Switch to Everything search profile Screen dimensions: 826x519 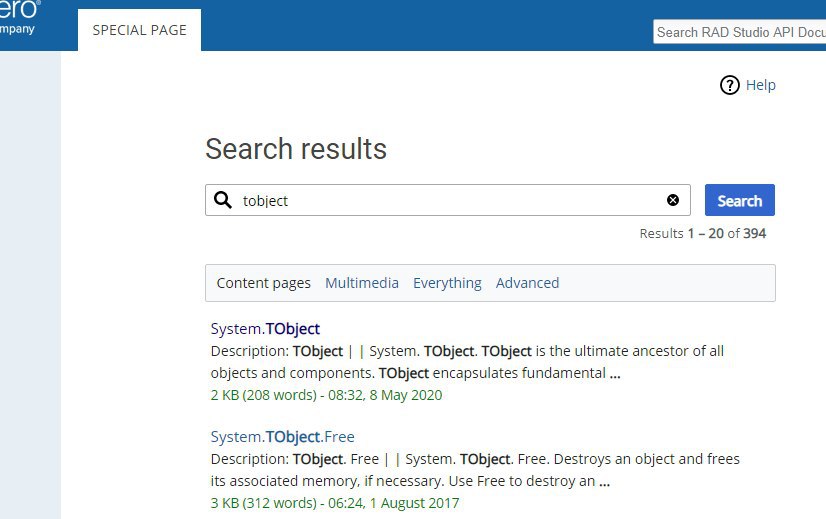(x=447, y=283)
